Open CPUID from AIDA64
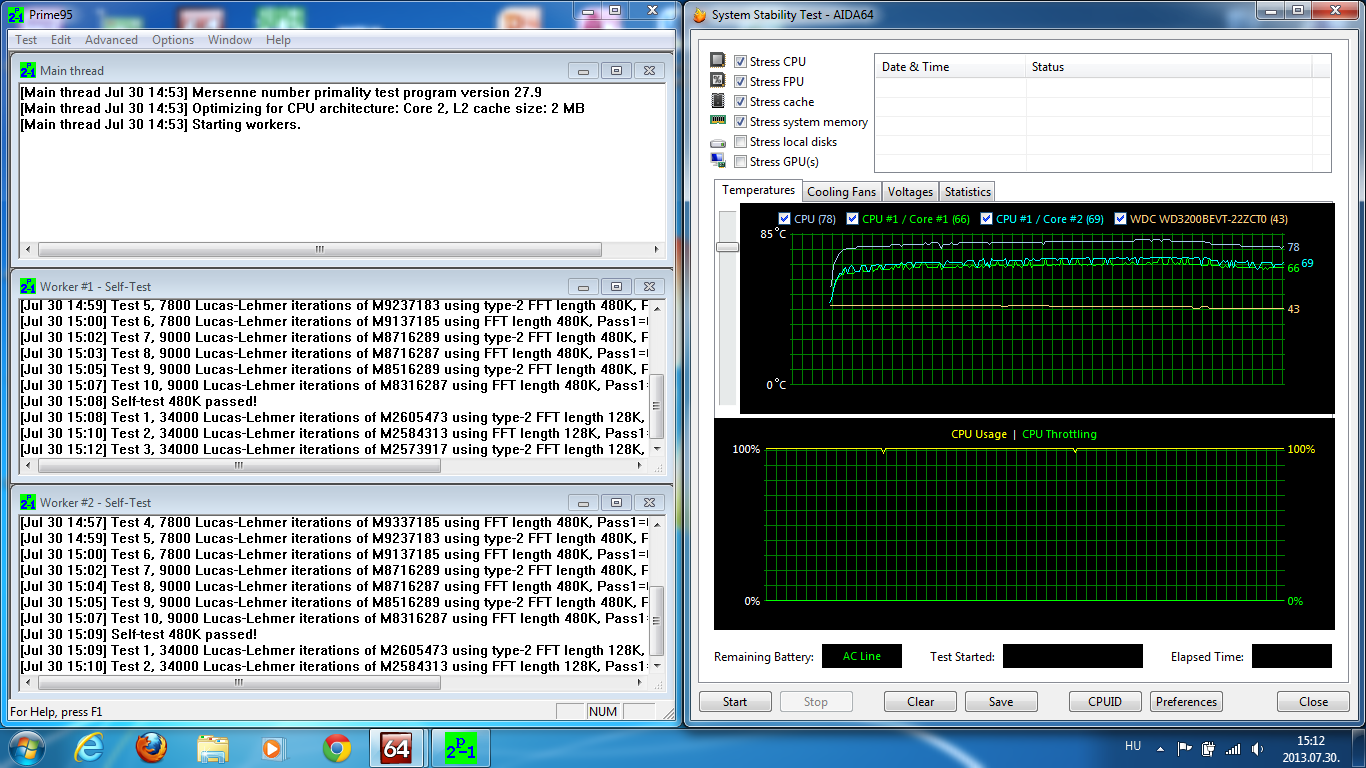1366x768 pixels. point(1105,702)
